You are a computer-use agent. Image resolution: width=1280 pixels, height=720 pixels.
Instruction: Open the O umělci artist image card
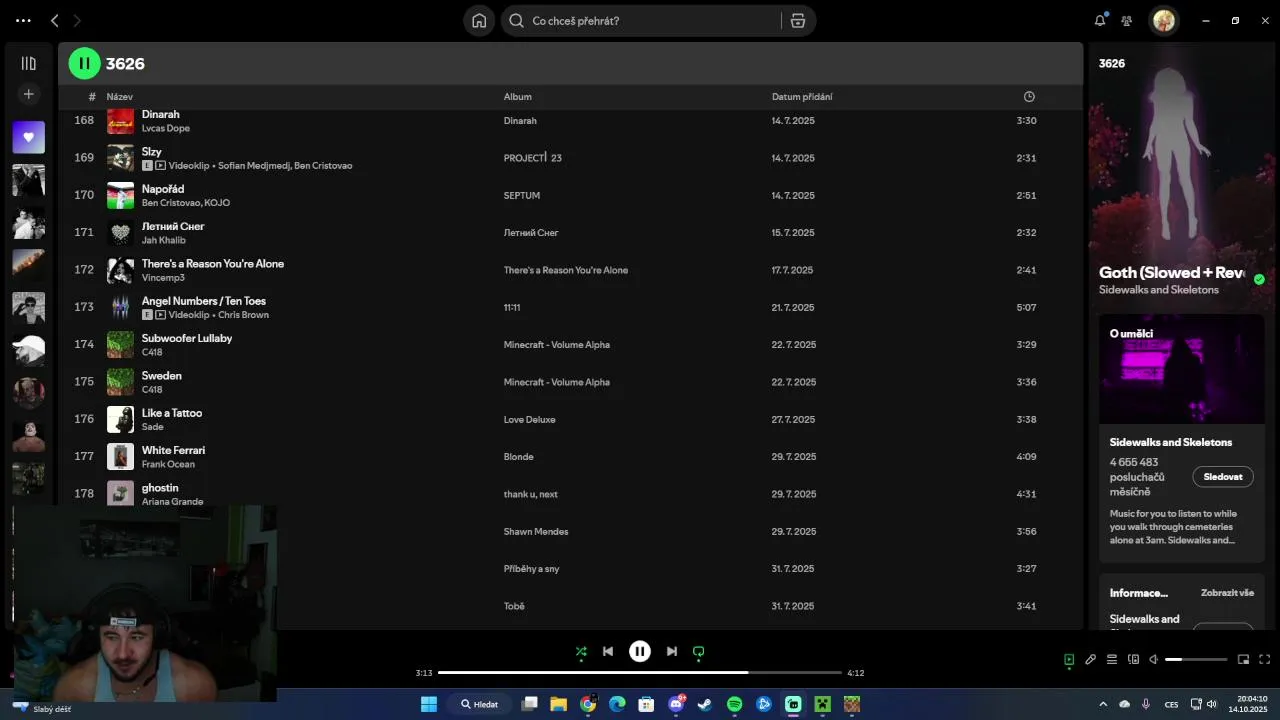tap(1182, 370)
